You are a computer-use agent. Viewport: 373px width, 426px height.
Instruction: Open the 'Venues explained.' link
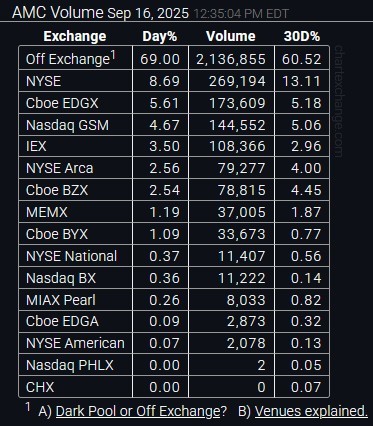pos(311,411)
